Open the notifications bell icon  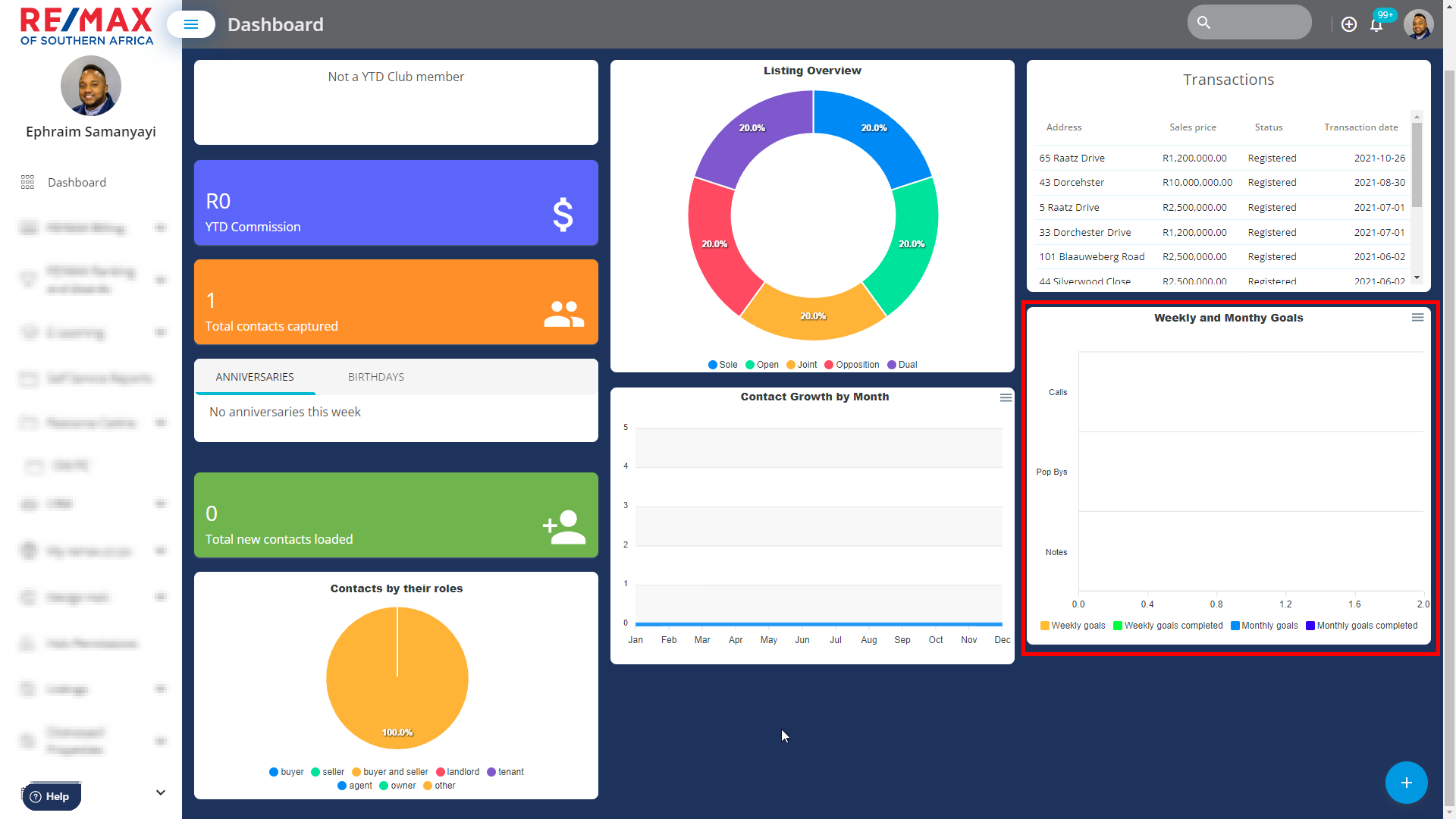coord(1376,25)
